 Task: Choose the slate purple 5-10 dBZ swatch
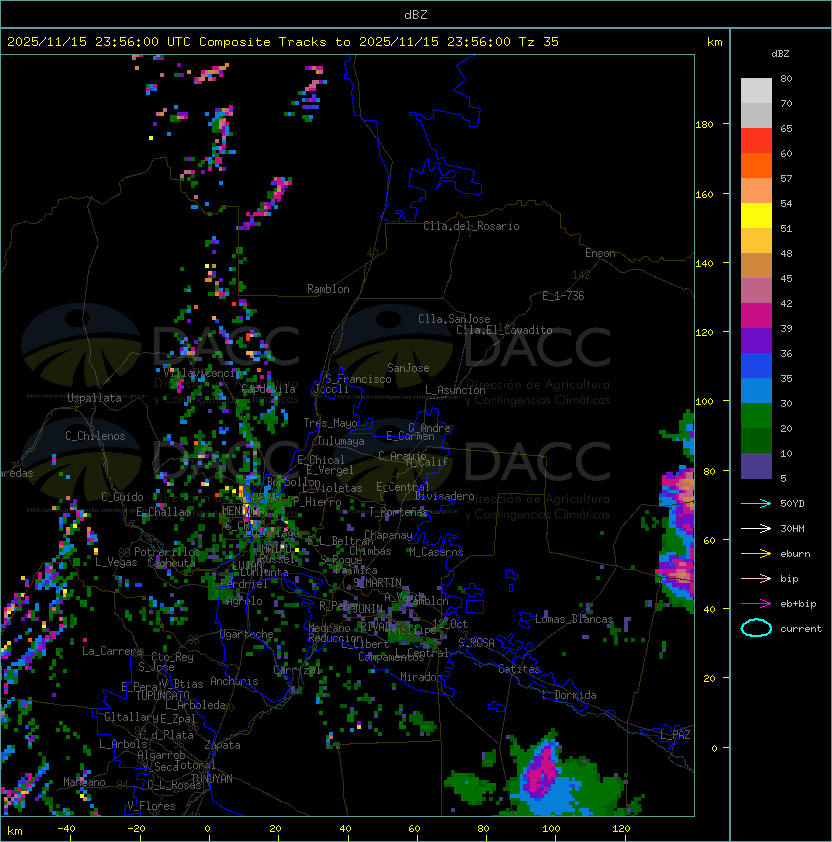(756, 466)
